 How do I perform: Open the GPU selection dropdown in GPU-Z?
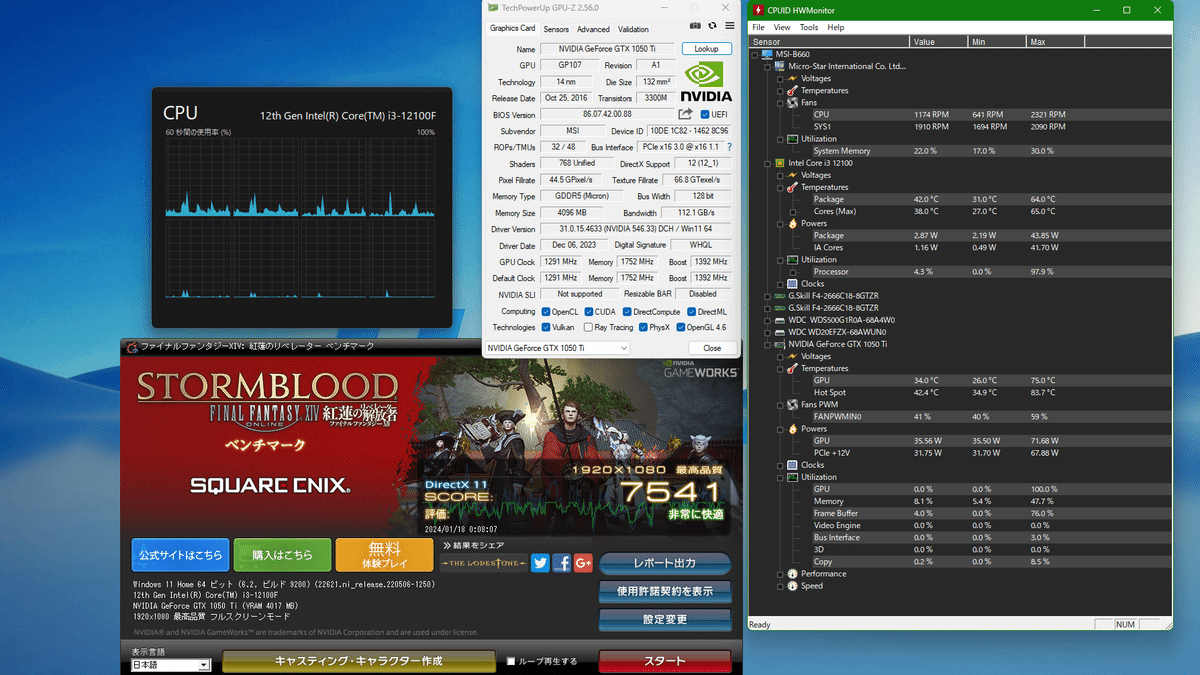pyautogui.click(x=557, y=348)
